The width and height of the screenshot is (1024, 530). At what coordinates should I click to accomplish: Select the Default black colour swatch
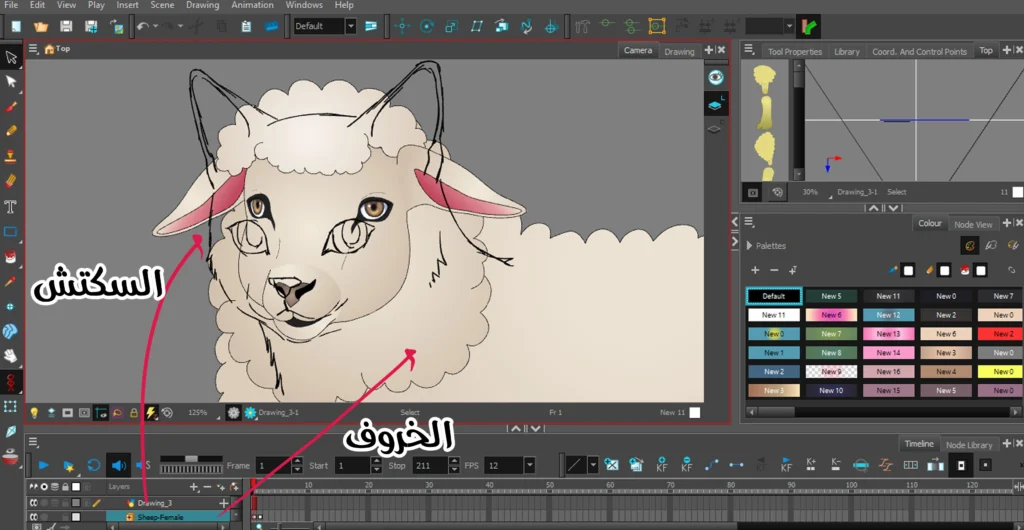774,296
